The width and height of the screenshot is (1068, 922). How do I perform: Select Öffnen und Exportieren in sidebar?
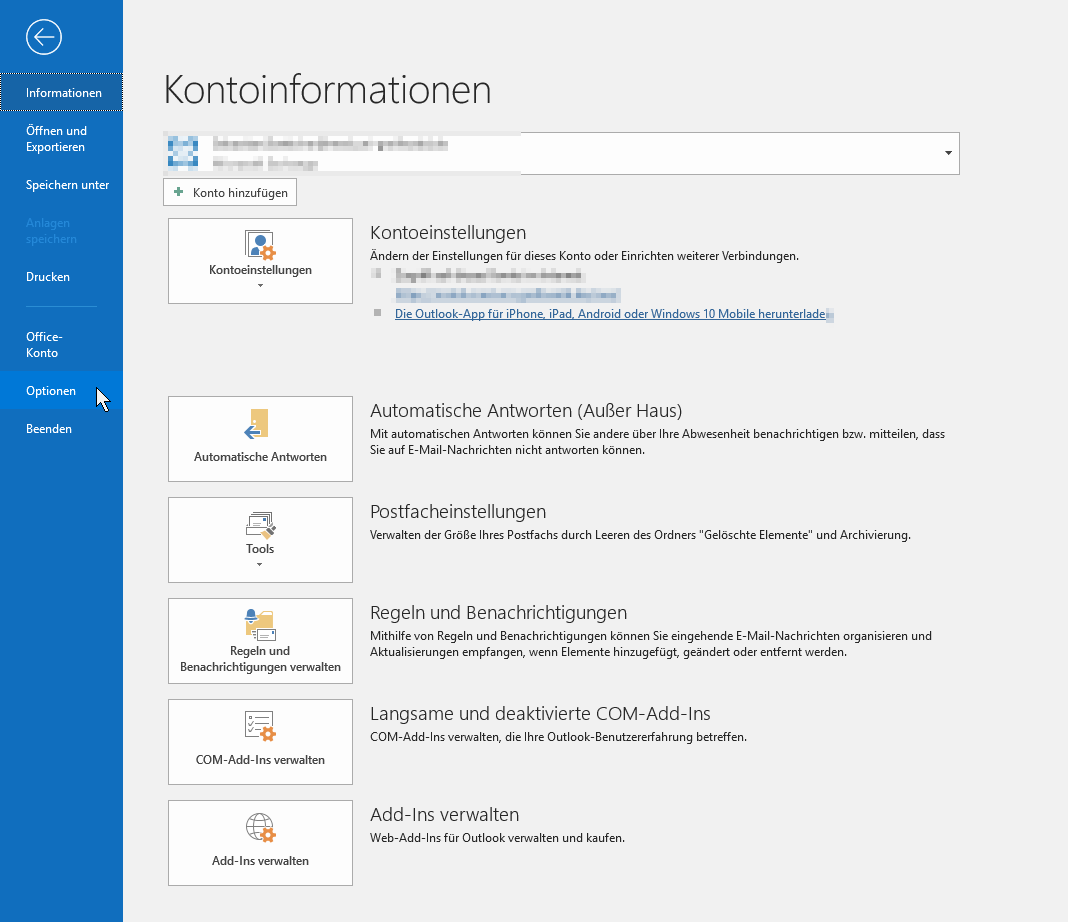[x=56, y=139]
